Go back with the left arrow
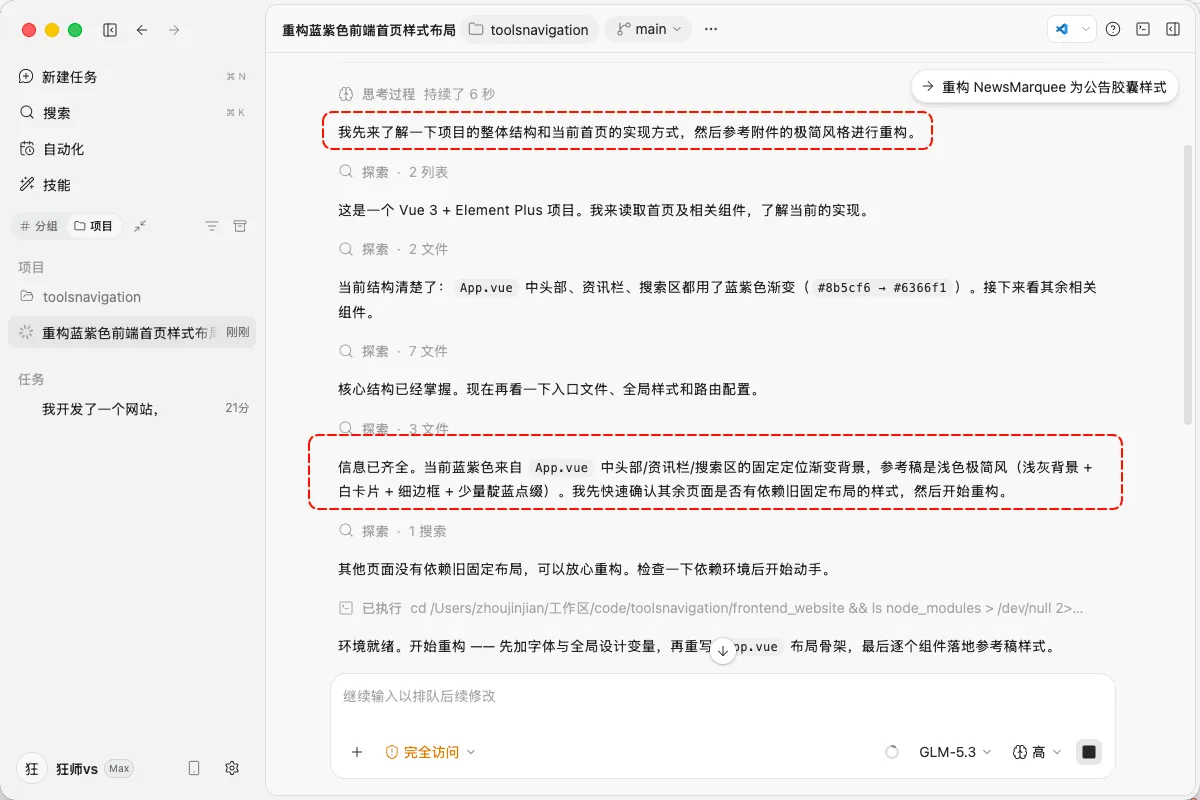This screenshot has height=800, width=1200. click(x=142, y=30)
